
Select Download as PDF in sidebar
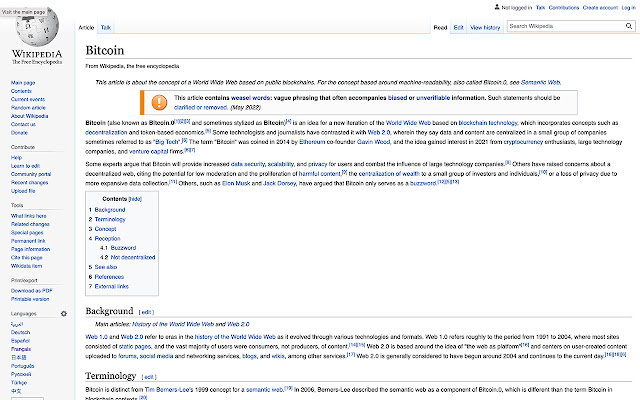(30, 289)
